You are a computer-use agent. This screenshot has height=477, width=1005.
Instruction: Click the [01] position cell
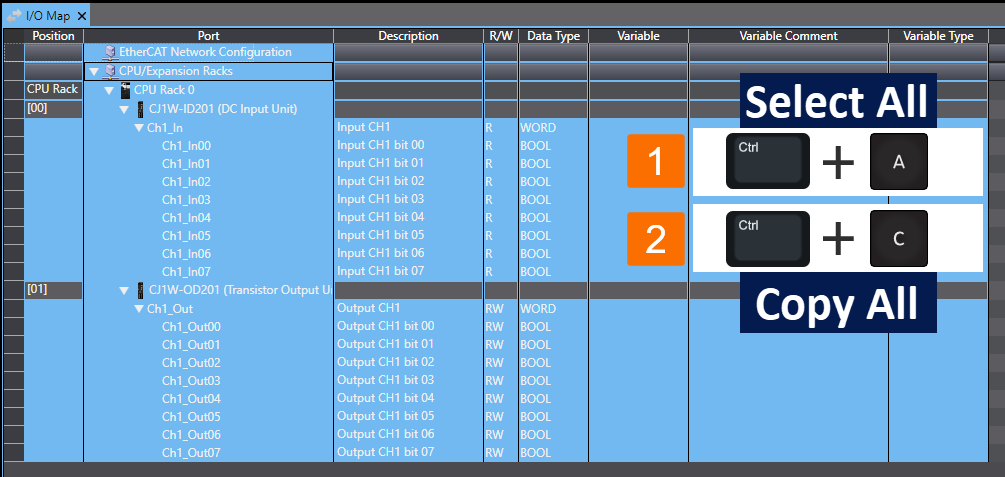(54, 290)
